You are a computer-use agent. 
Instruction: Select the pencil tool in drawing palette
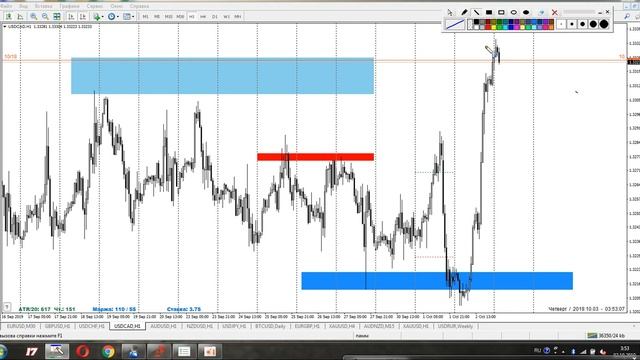coord(464,12)
